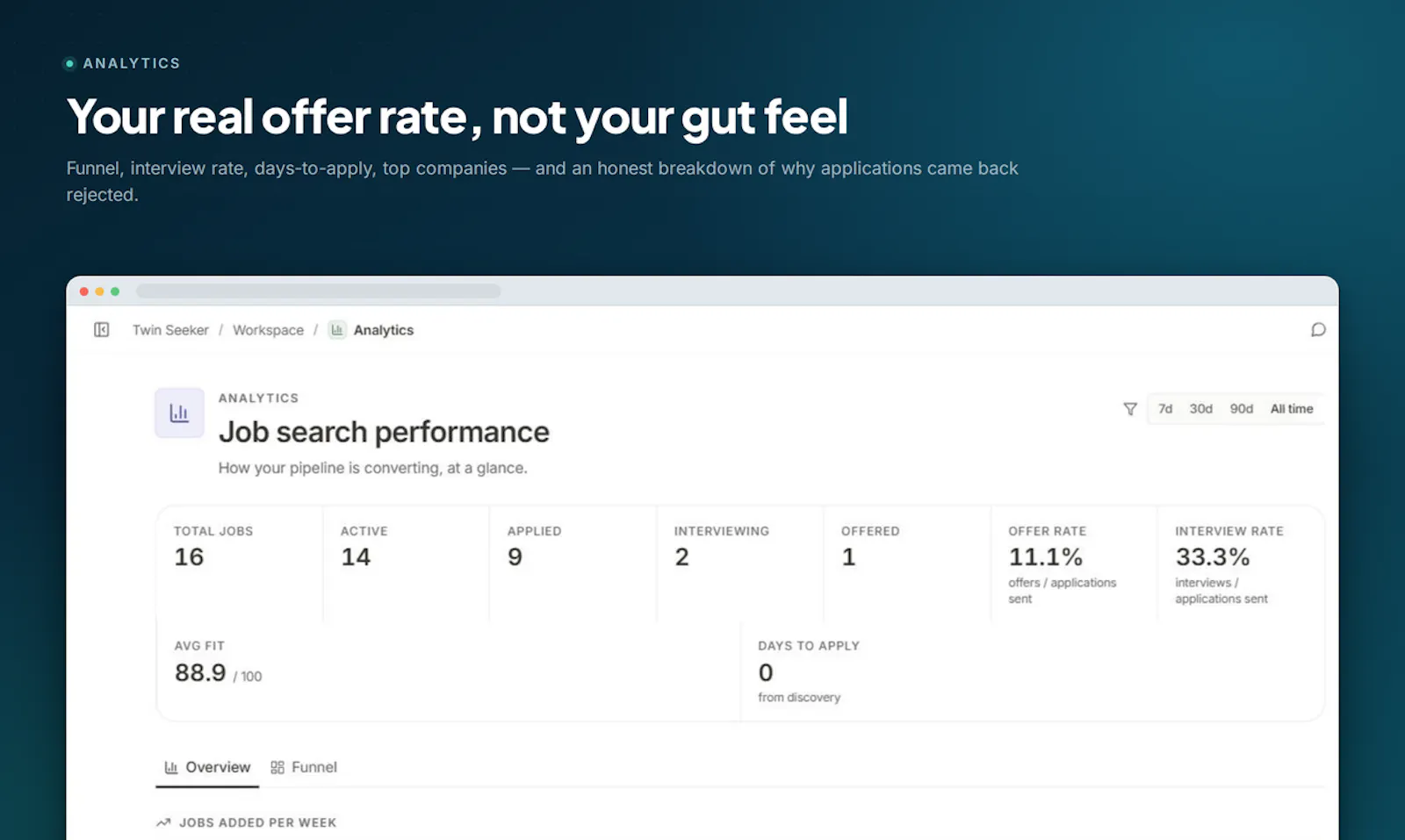The height and width of the screenshot is (840, 1405).
Task: Click the Total Jobs stat card
Action: click(240, 564)
